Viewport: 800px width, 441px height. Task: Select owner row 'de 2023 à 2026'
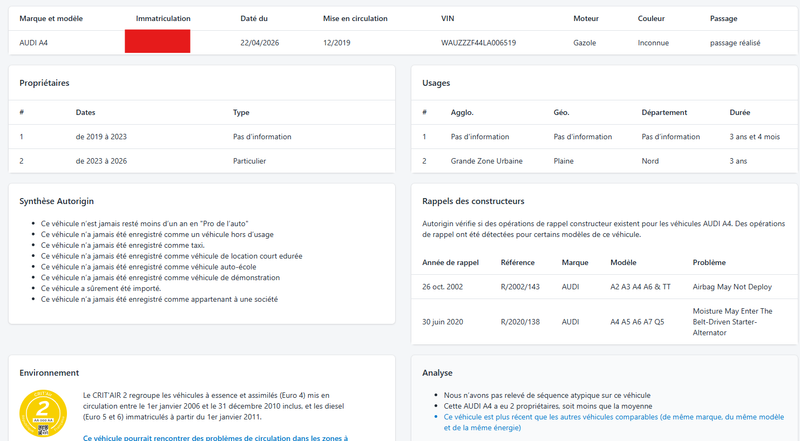[202, 161]
